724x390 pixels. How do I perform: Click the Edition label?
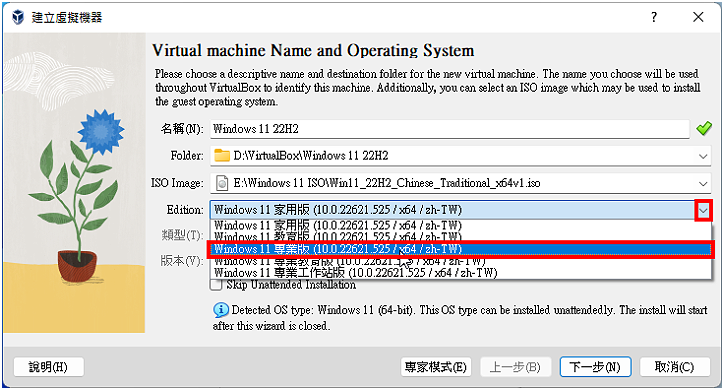click(185, 210)
